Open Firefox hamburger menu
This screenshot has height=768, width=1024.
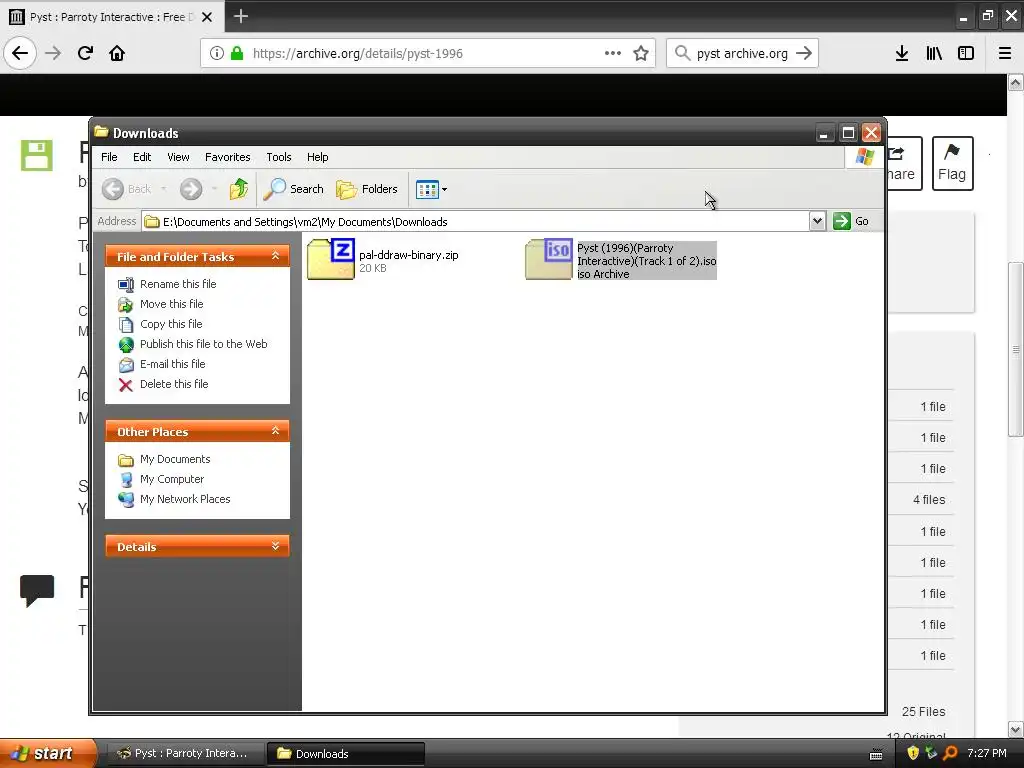[x=1005, y=53]
